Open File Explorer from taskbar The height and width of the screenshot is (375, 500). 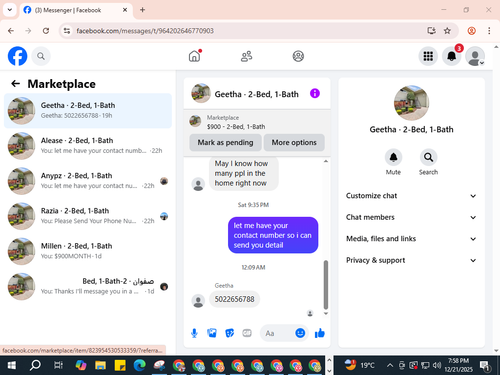coord(100,365)
